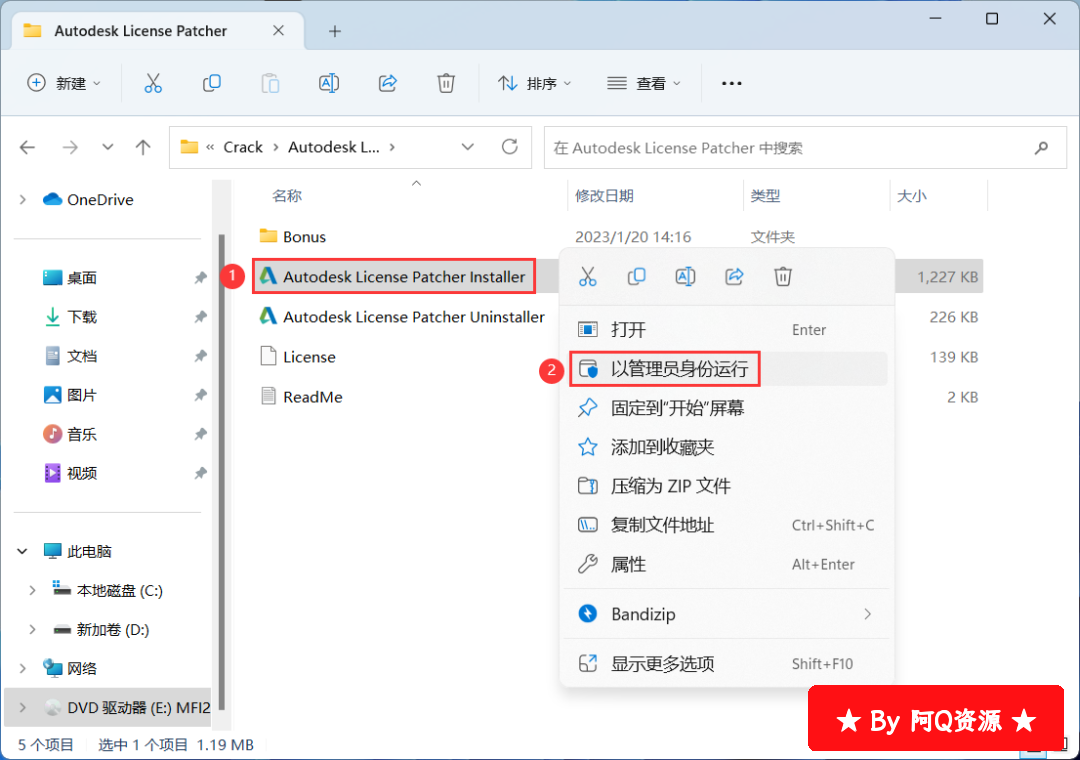Viewport: 1080px width, 760px height.
Task: Click the 139 KB size of License
Action: coord(954,357)
